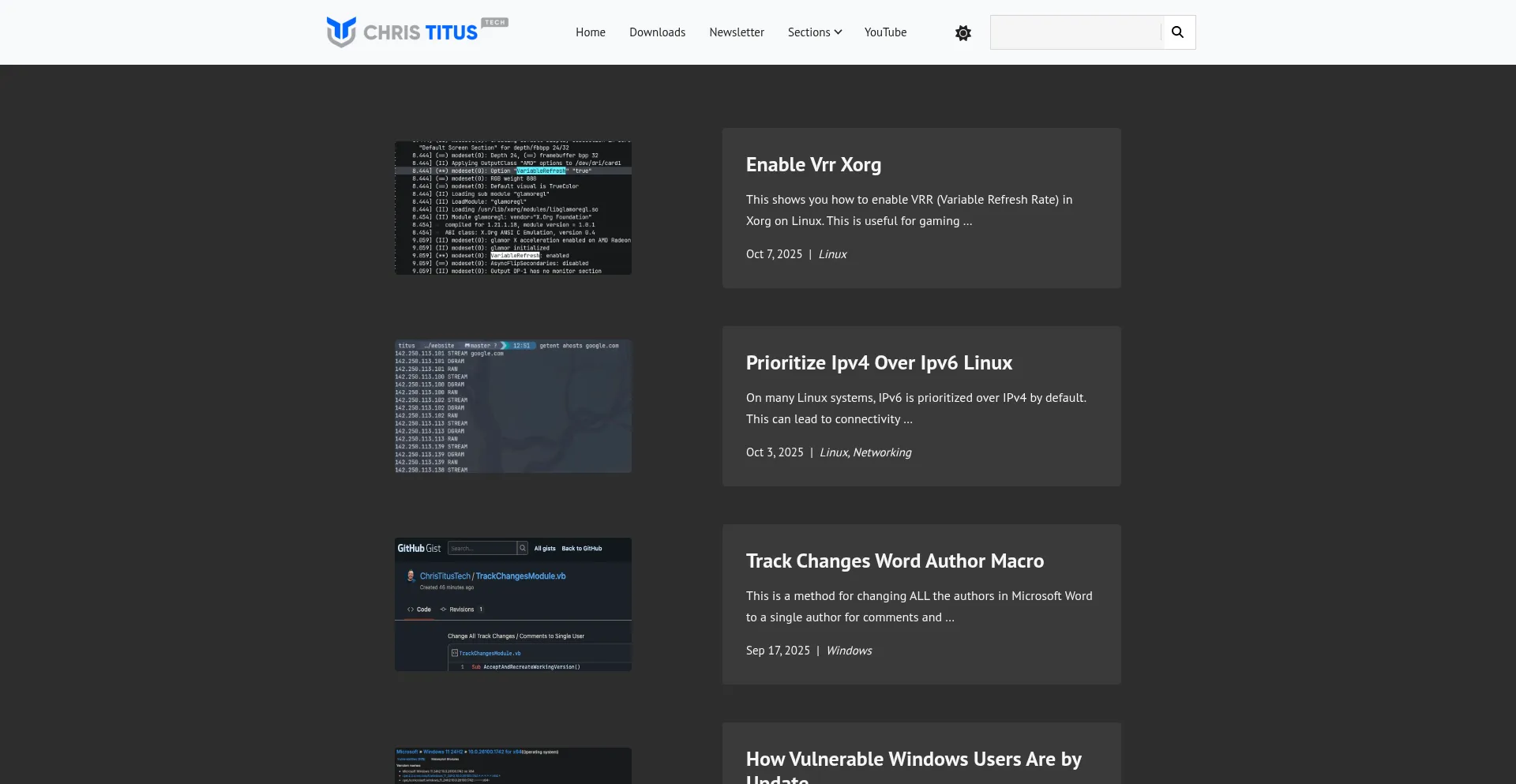The height and width of the screenshot is (784, 1516).
Task: Open the Newsletter page
Action: pyautogui.click(x=736, y=32)
